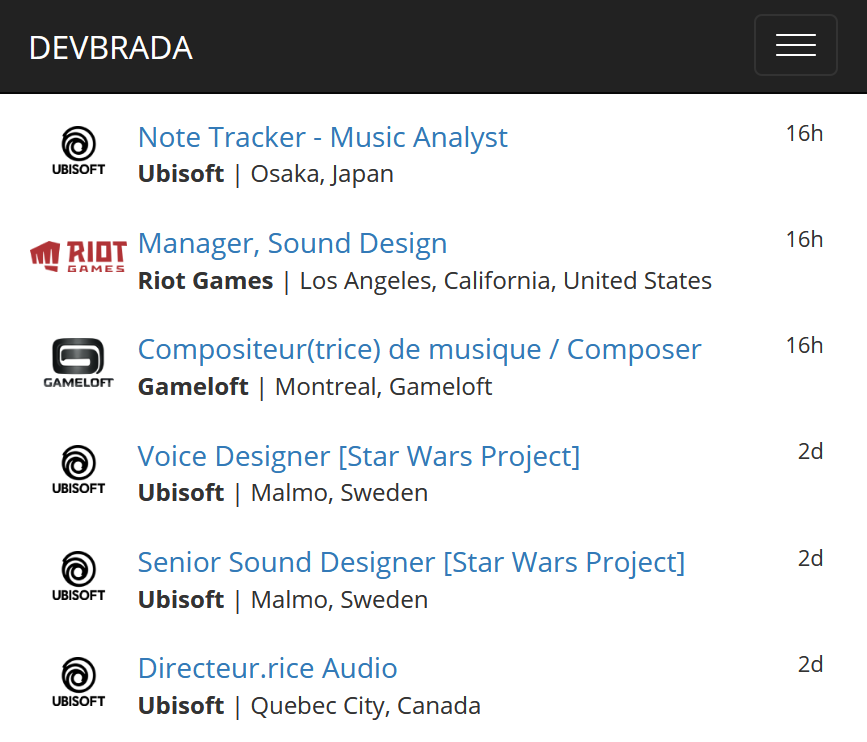Click Ubisoft logo beside Voice Designer job
The height and width of the screenshot is (742, 867).
tap(78, 470)
